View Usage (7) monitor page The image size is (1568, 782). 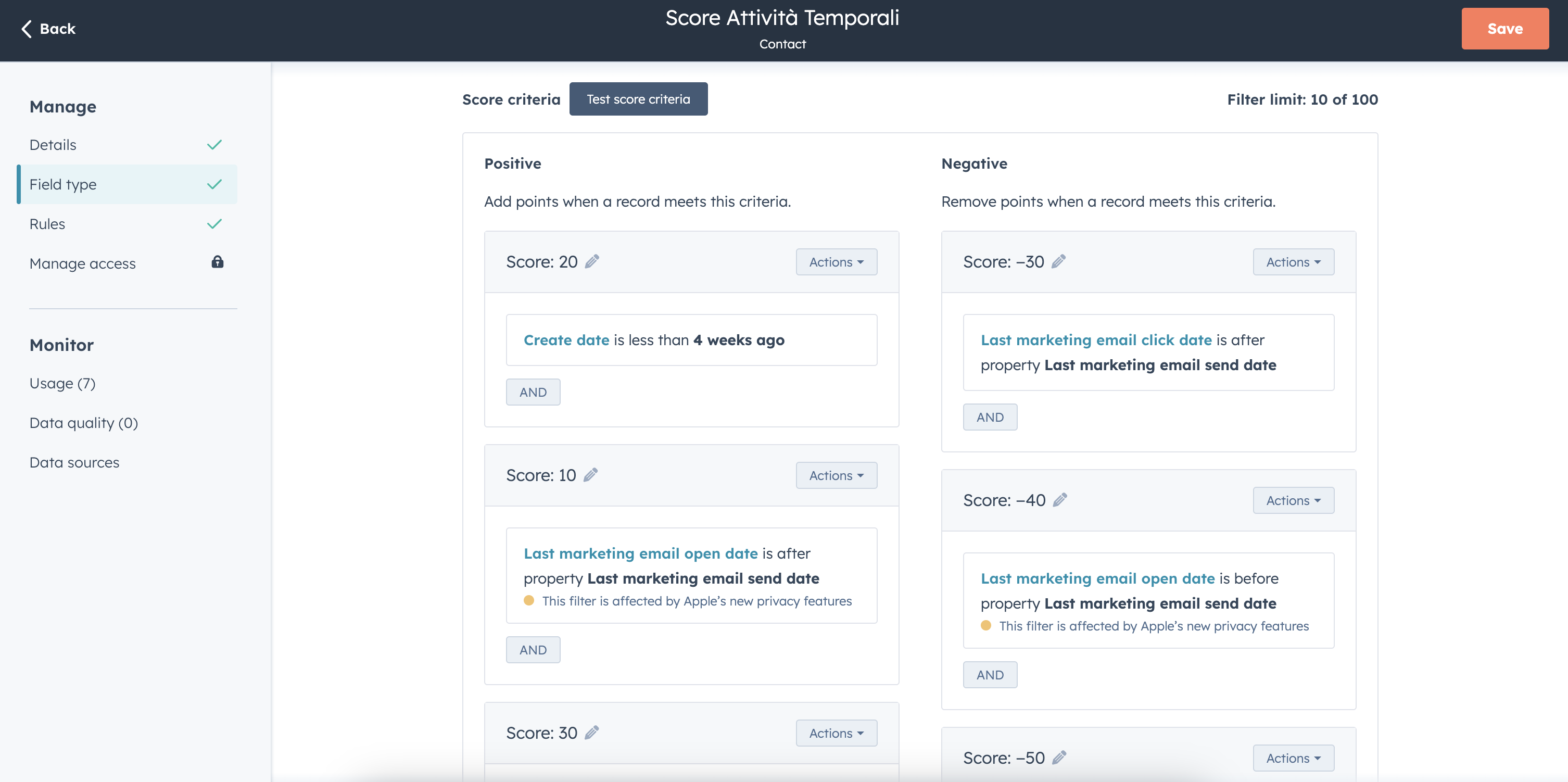coord(62,383)
